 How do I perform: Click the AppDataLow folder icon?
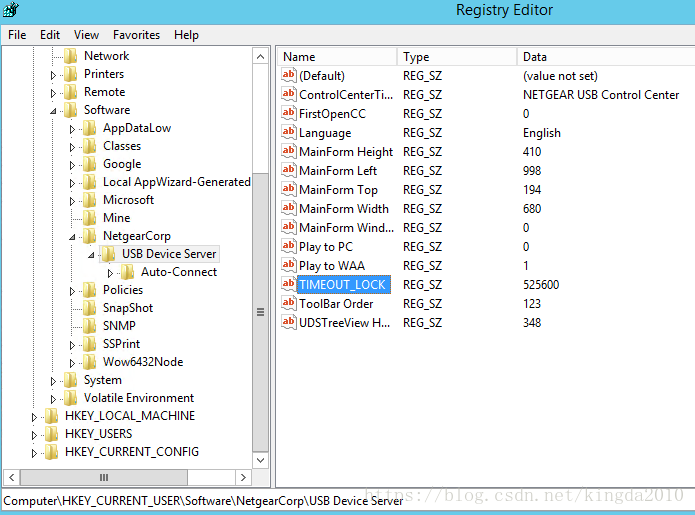90,128
